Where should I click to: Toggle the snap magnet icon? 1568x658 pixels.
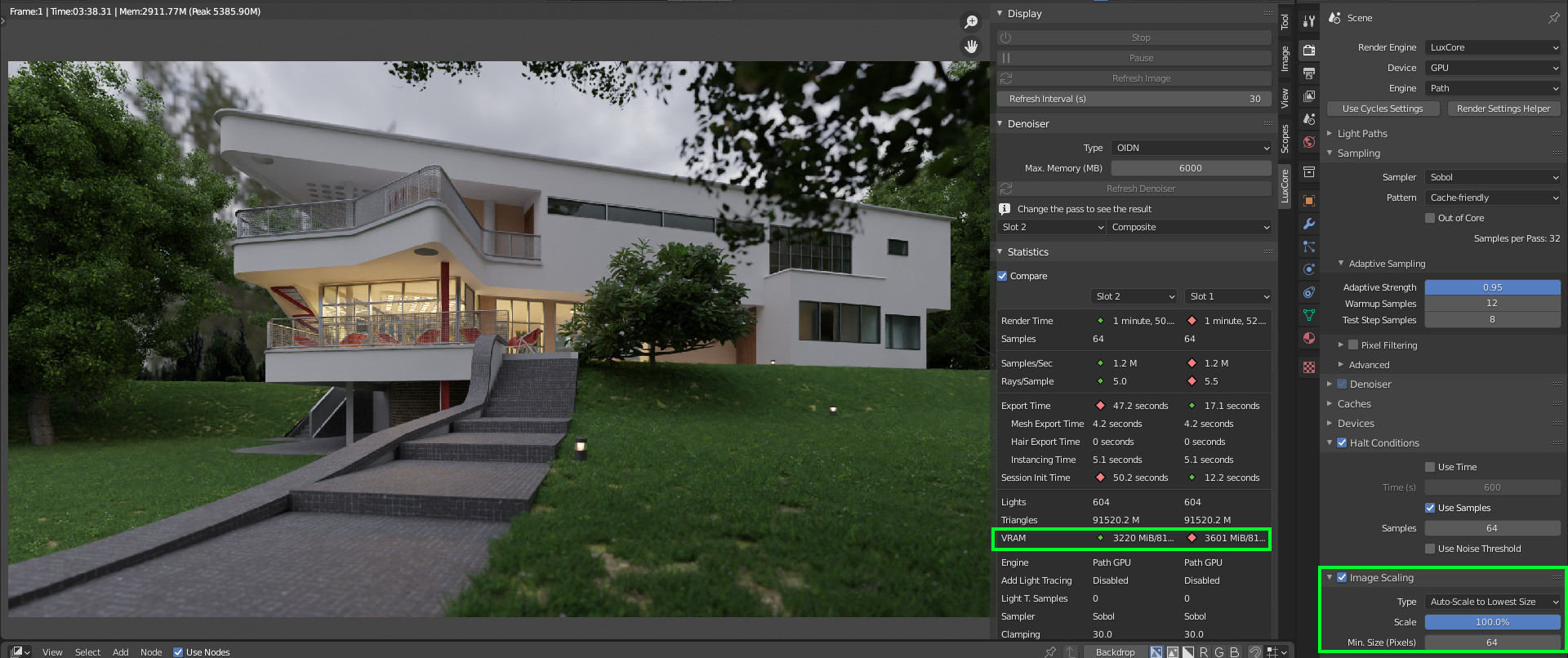click(x=1255, y=651)
